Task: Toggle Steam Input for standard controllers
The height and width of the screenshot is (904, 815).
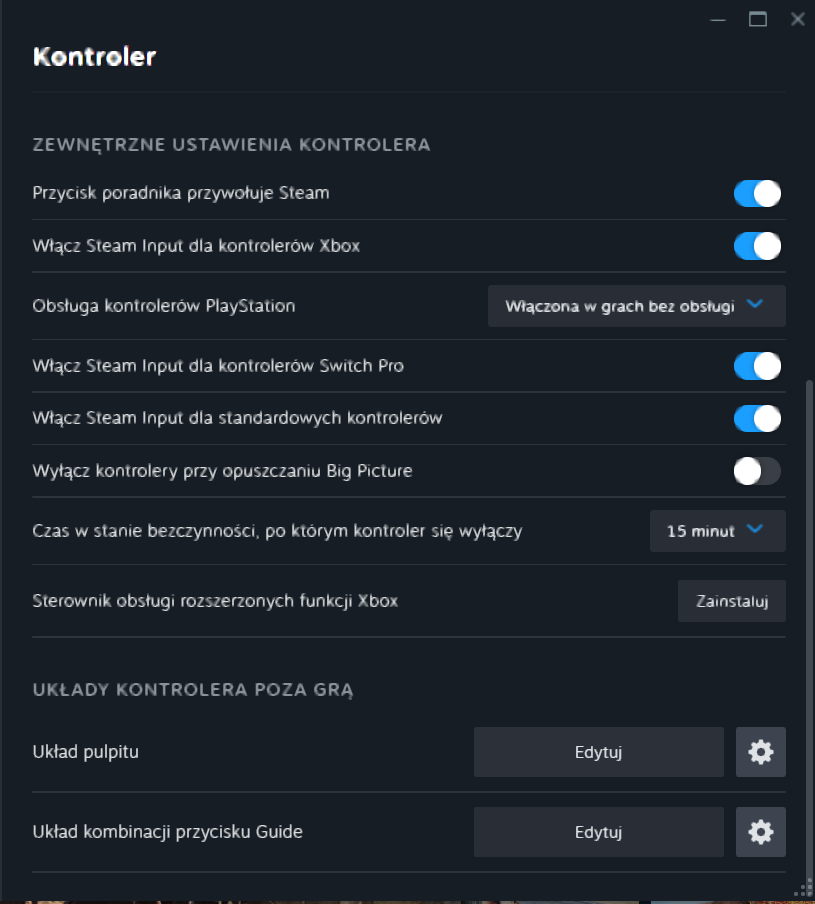Action: point(757,419)
